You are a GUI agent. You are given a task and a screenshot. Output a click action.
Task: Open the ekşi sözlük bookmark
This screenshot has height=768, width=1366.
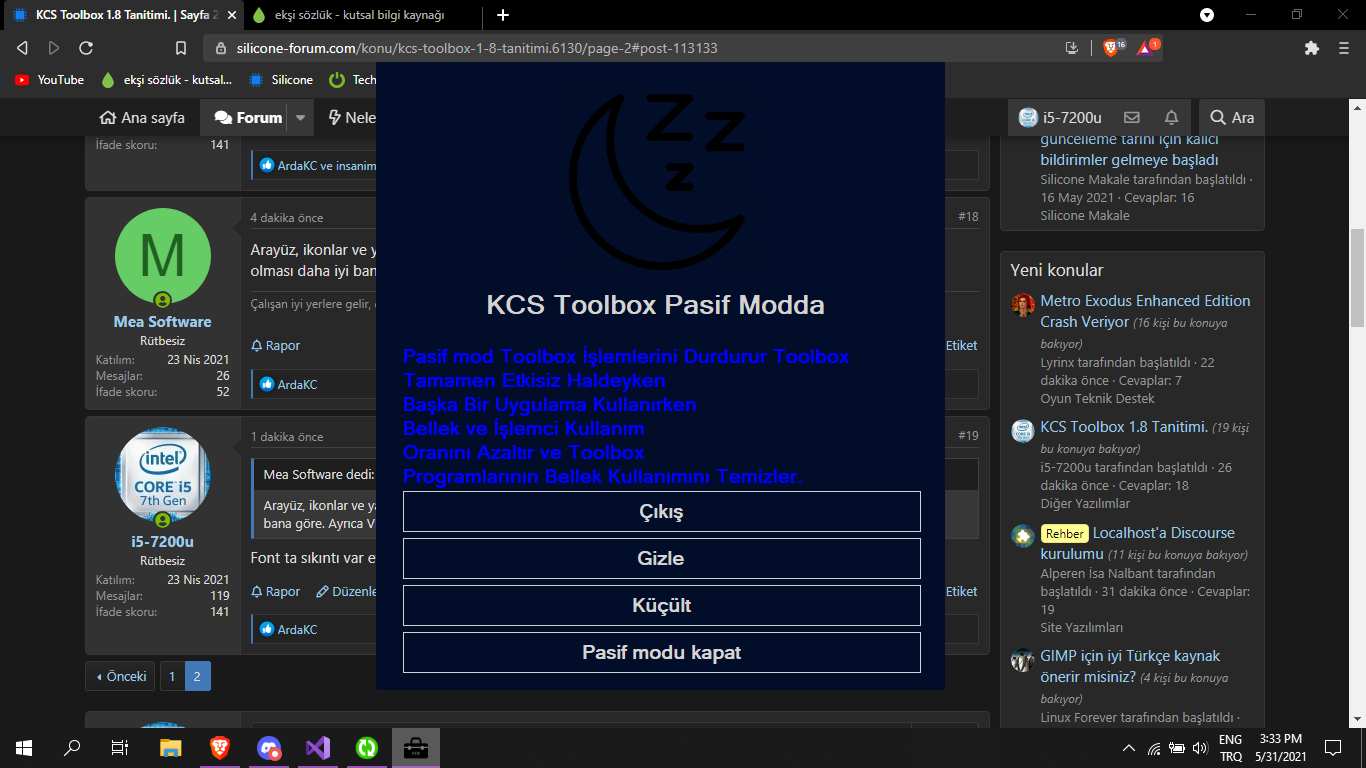[x=167, y=80]
